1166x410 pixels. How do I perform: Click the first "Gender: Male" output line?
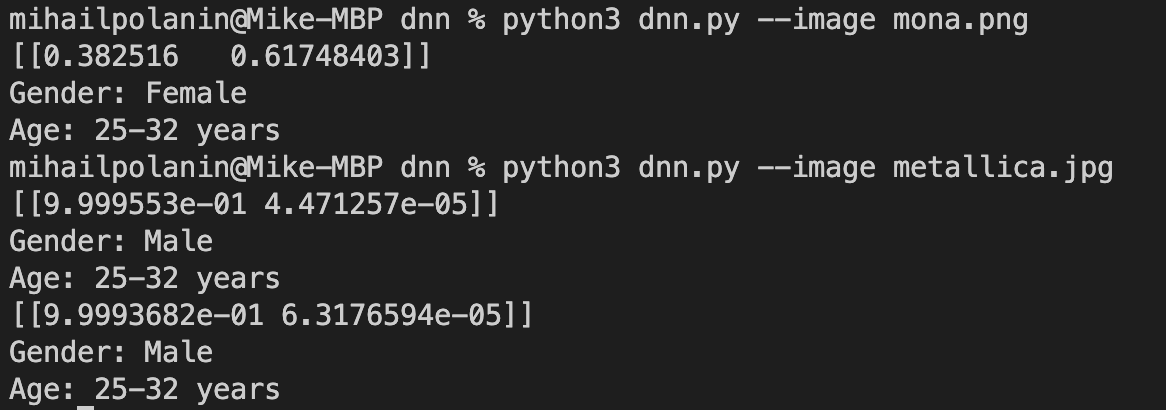point(111,242)
